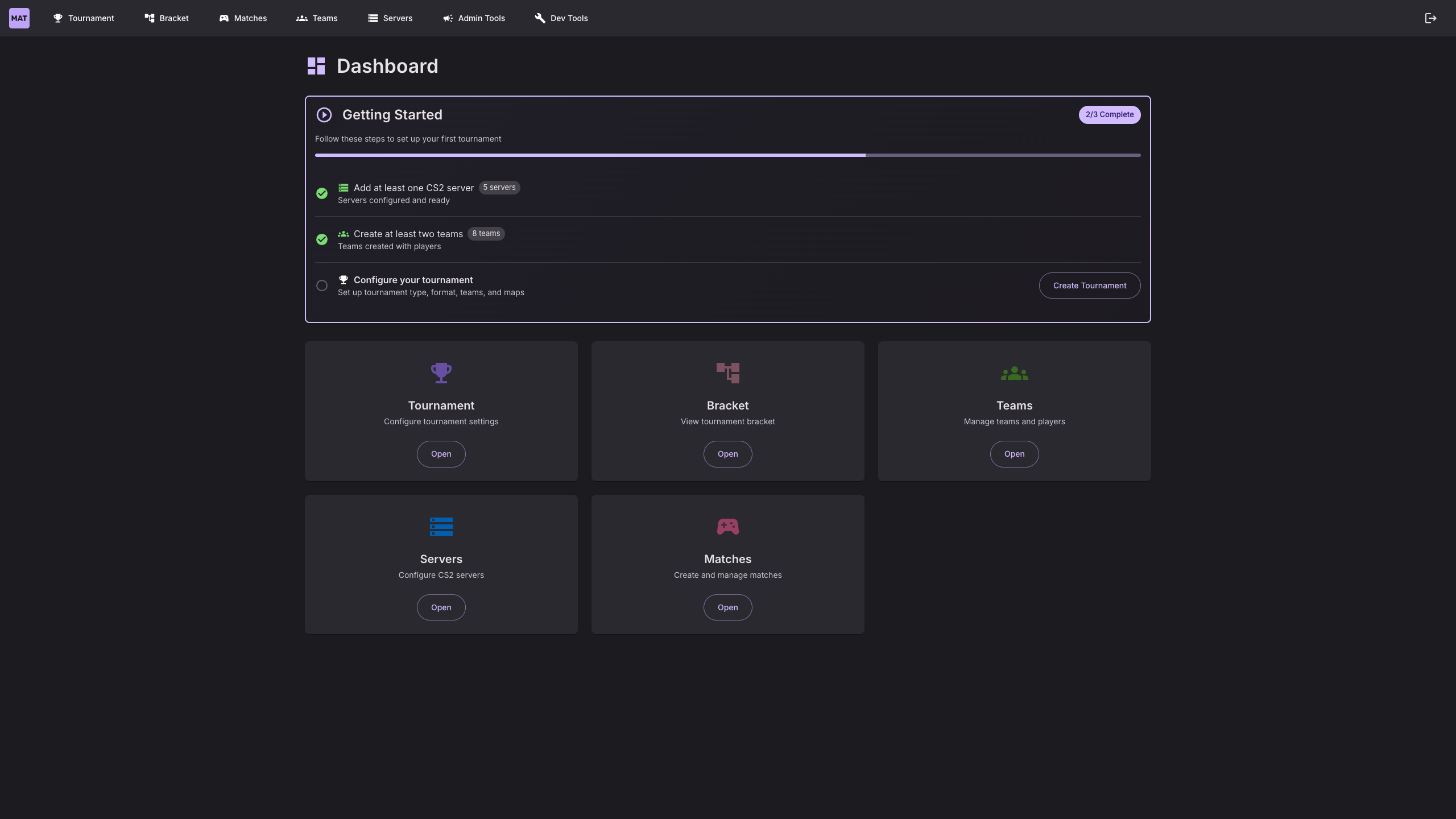Click green checkmark for create teams step
The height and width of the screenshot is (819, 1456).
coord(322,239)
